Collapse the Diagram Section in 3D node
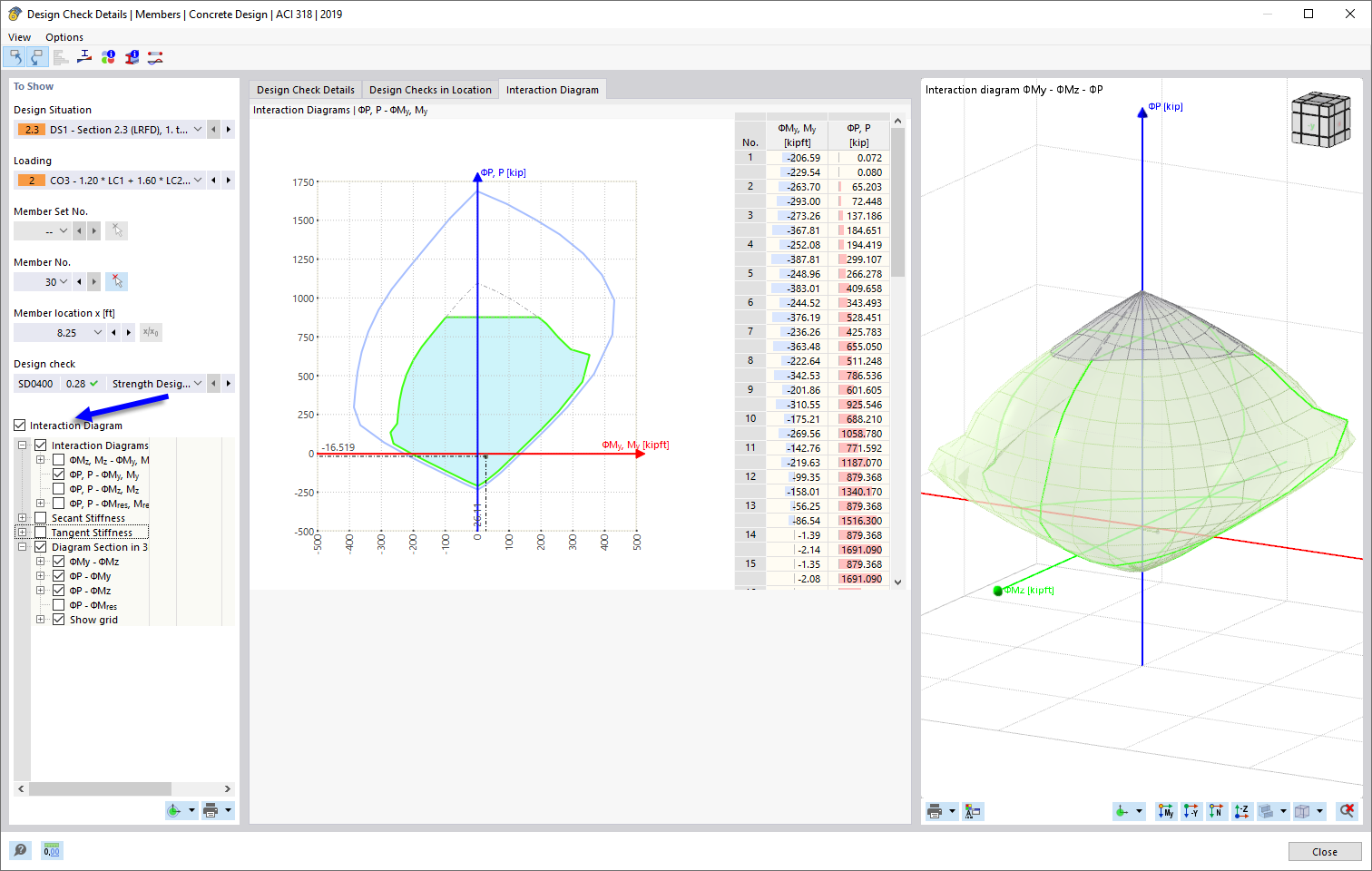Image resolution: width=1372 pixels, height=871 pixels. (23, 547)
